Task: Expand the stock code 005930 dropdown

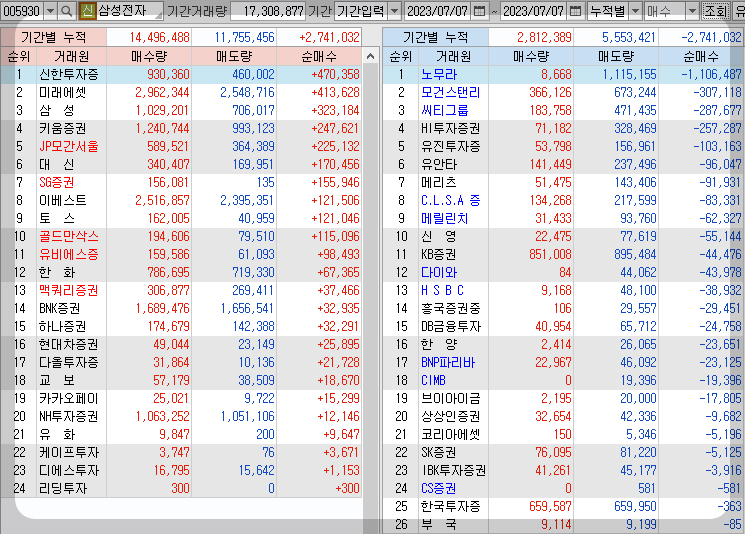Action: click(x=50, y=10)
